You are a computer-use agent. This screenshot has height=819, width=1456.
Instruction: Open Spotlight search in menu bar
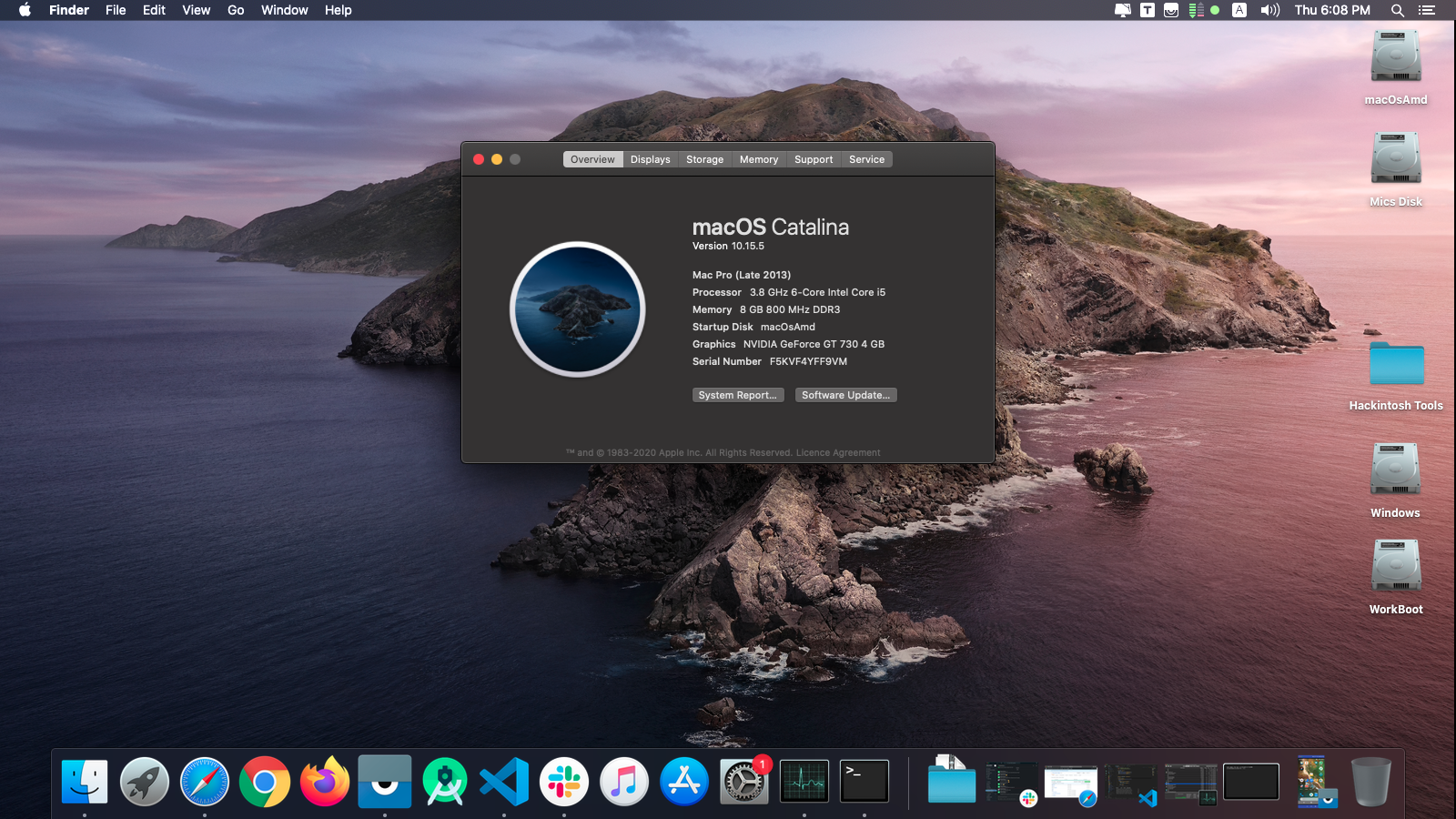(1398, 10)
